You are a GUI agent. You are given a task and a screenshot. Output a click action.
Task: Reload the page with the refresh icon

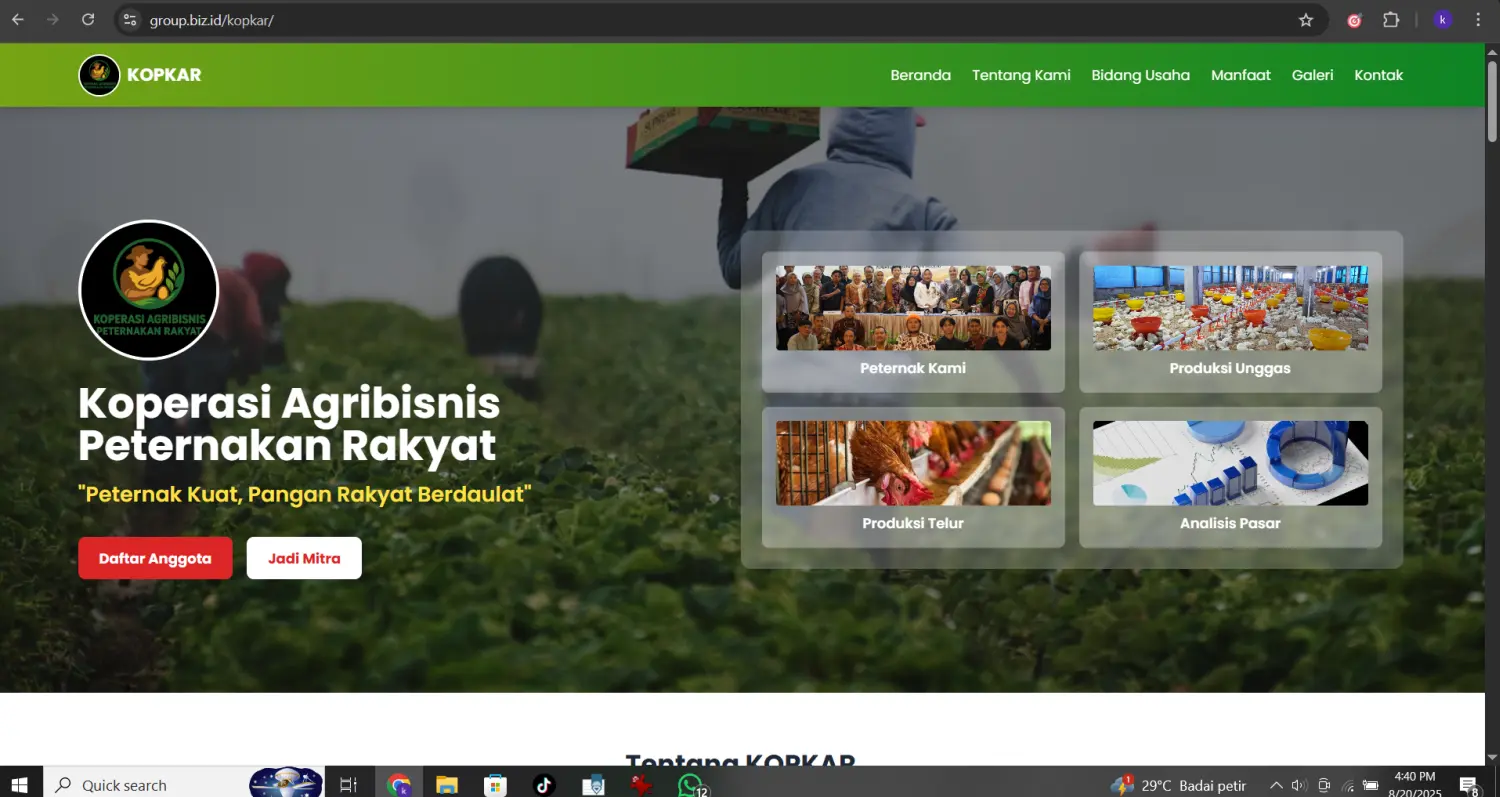pos(88,19)
